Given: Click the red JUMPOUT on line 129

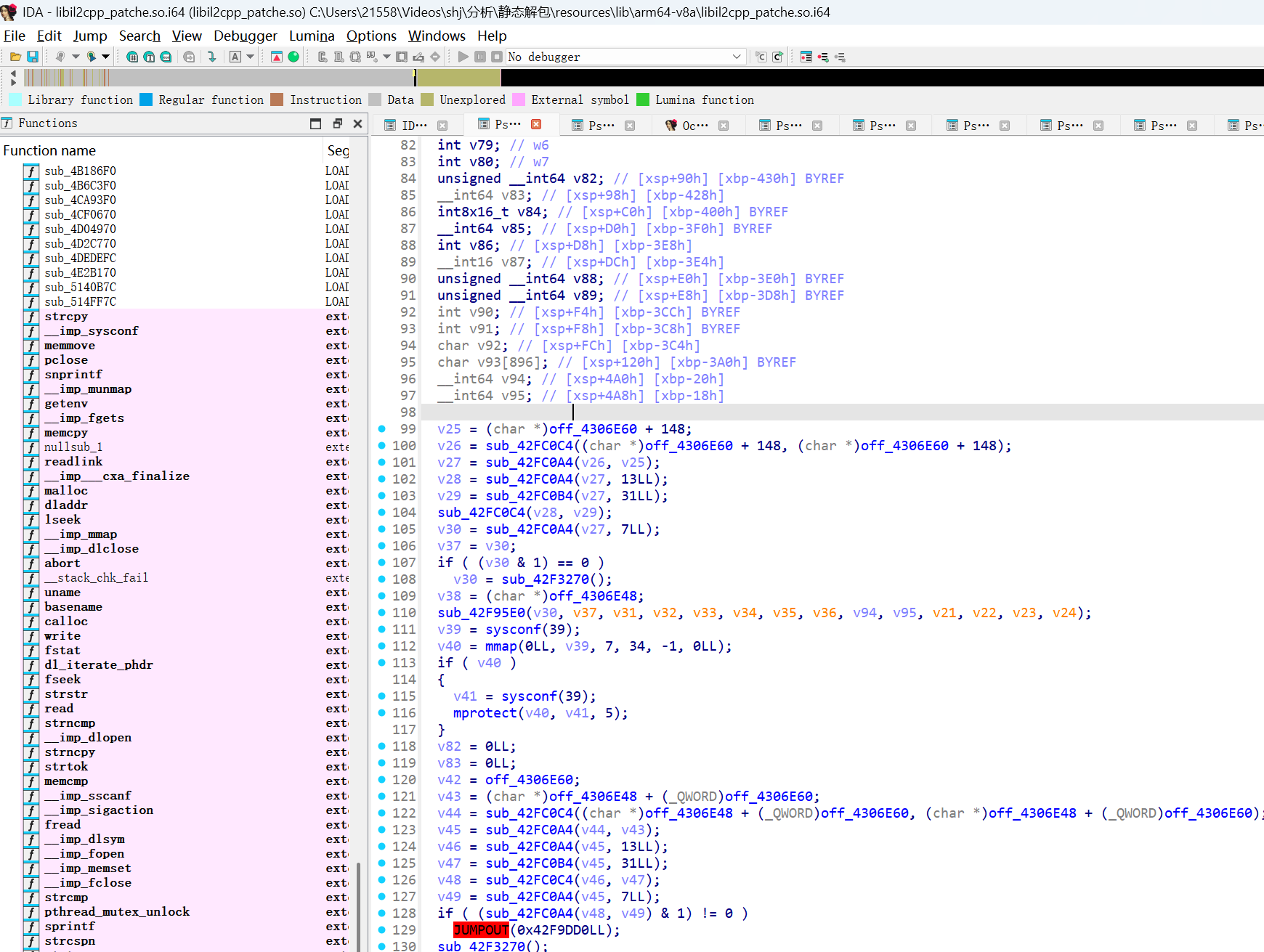Looking at the screenshot, I should (481, 930).
